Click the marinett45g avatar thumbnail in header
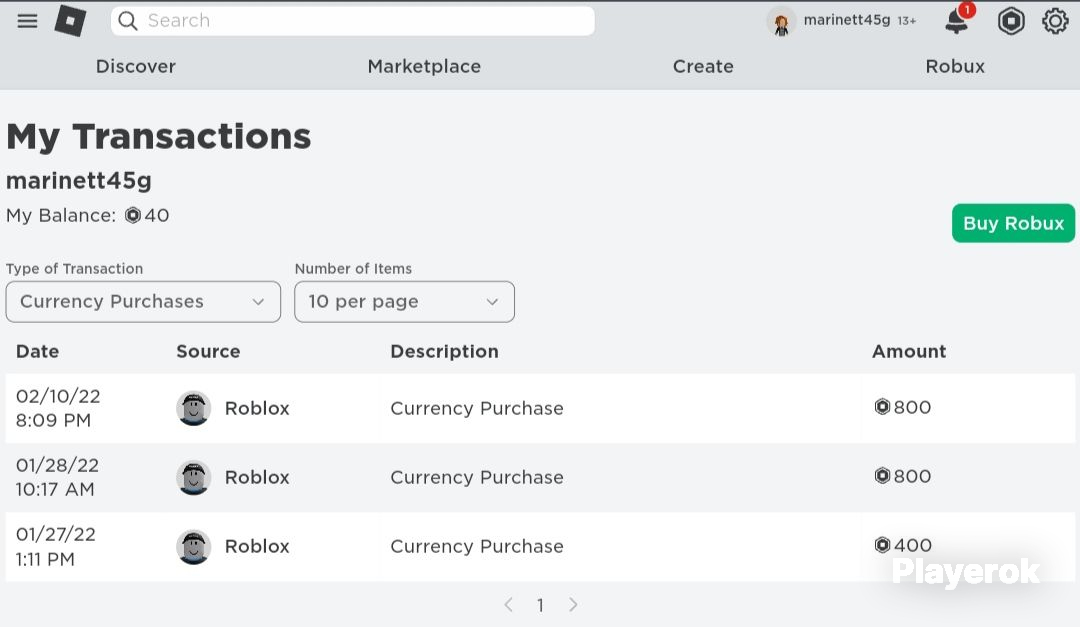Viewport: 1080px width, 627px height. (781, 22)
